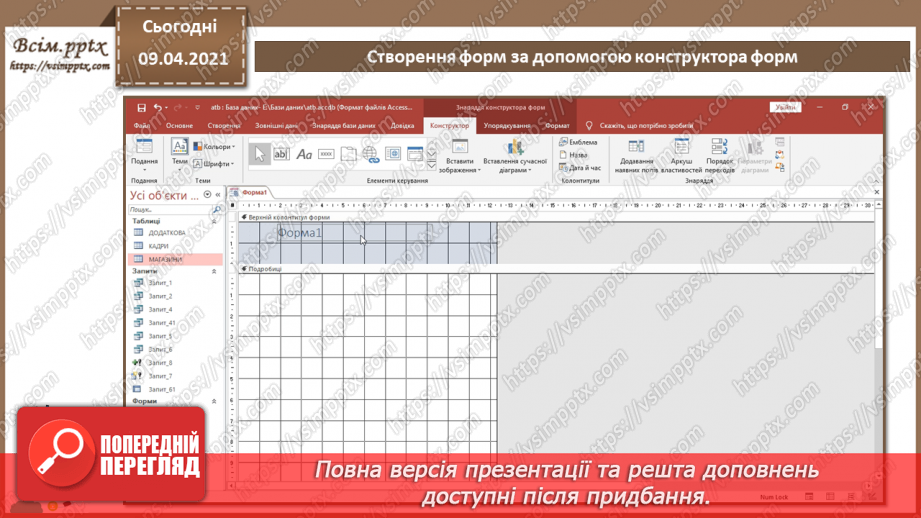Open the Шрифти fonts dropdown
This screenshot has width=921, height=518.
click(x=213, y=164)
